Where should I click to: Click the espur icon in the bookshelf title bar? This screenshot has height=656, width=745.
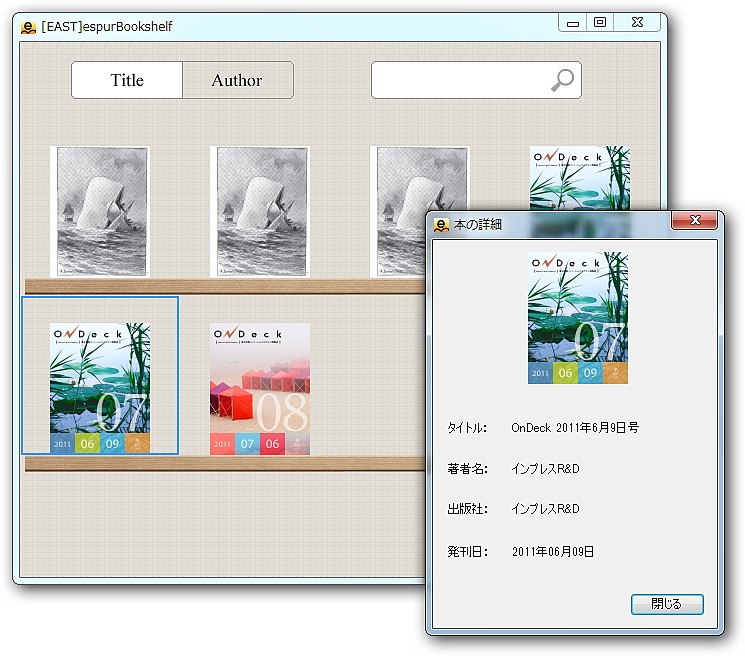(29, 27)
